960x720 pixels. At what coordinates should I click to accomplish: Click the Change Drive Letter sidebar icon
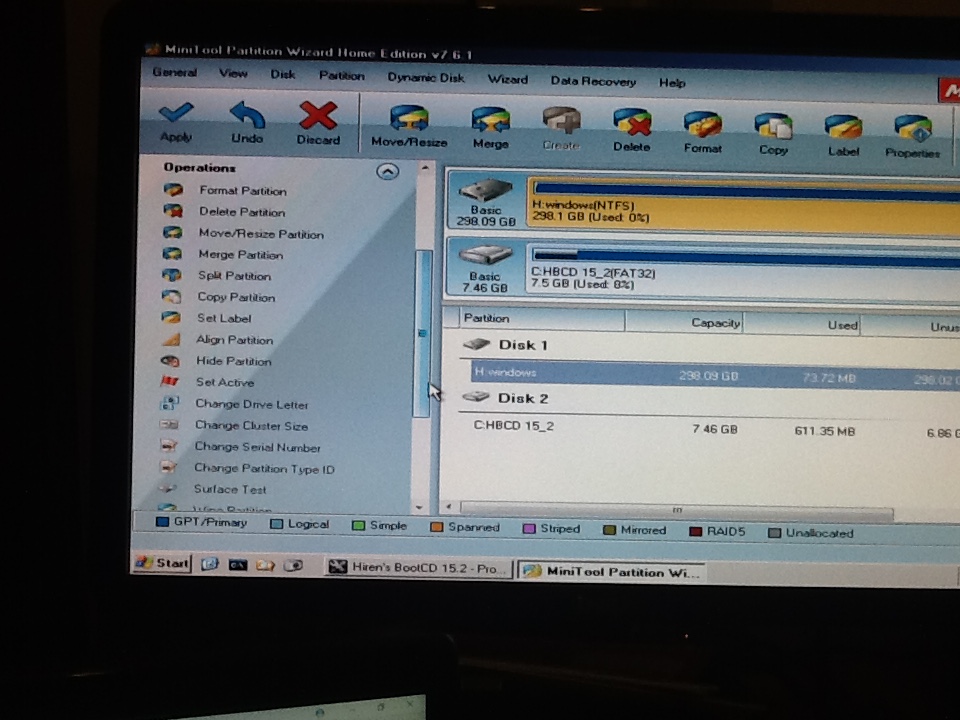[x=170, y=403]
